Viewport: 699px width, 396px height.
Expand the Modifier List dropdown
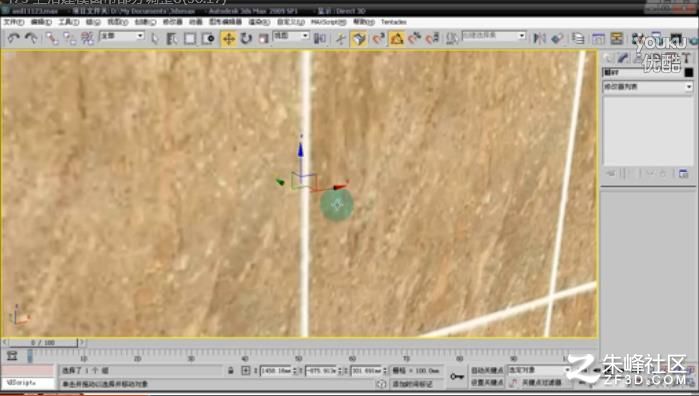648,87
